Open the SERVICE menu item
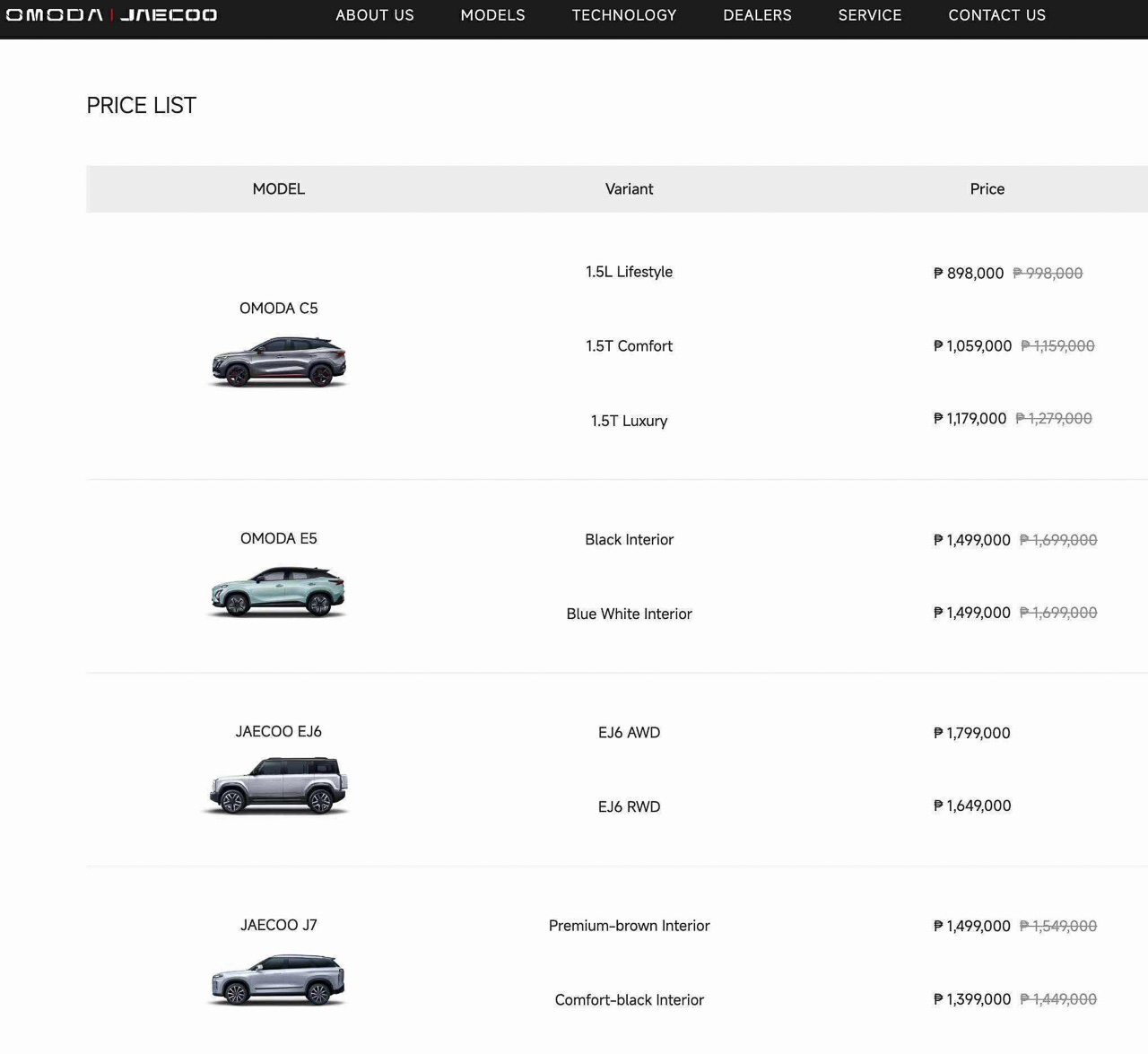1148x1054 pixels. (x=869, y=15)
